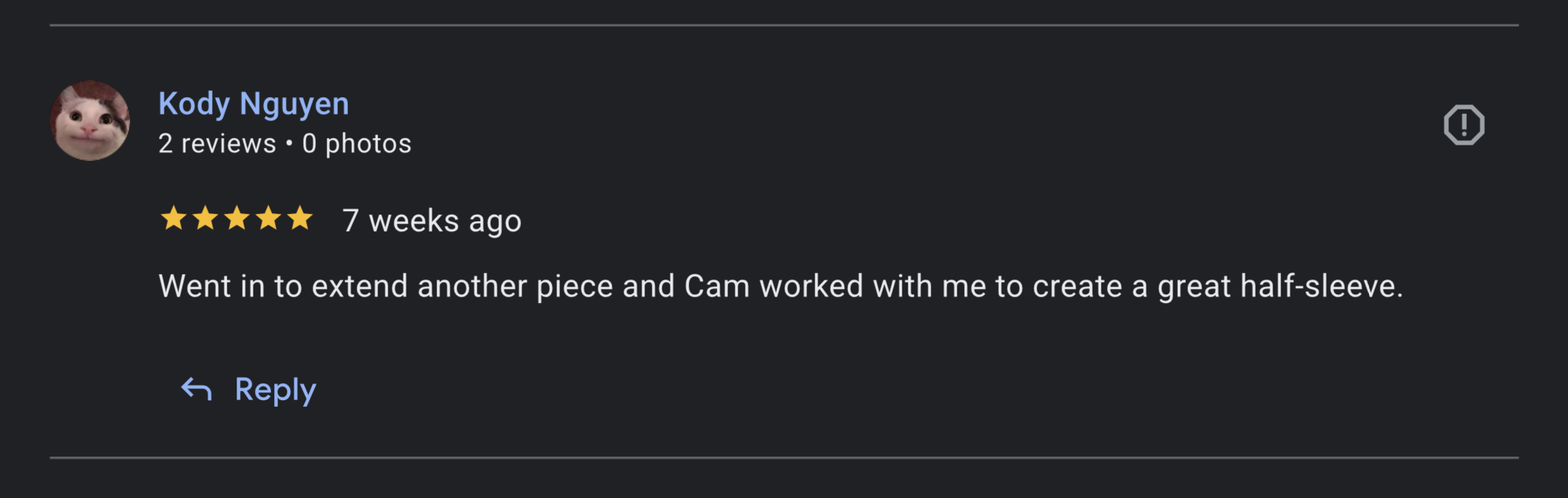Image resolution: width=1568 pixels, height=498 pixels.
Task: Click the second gold rating star
Action: [205, 219]
